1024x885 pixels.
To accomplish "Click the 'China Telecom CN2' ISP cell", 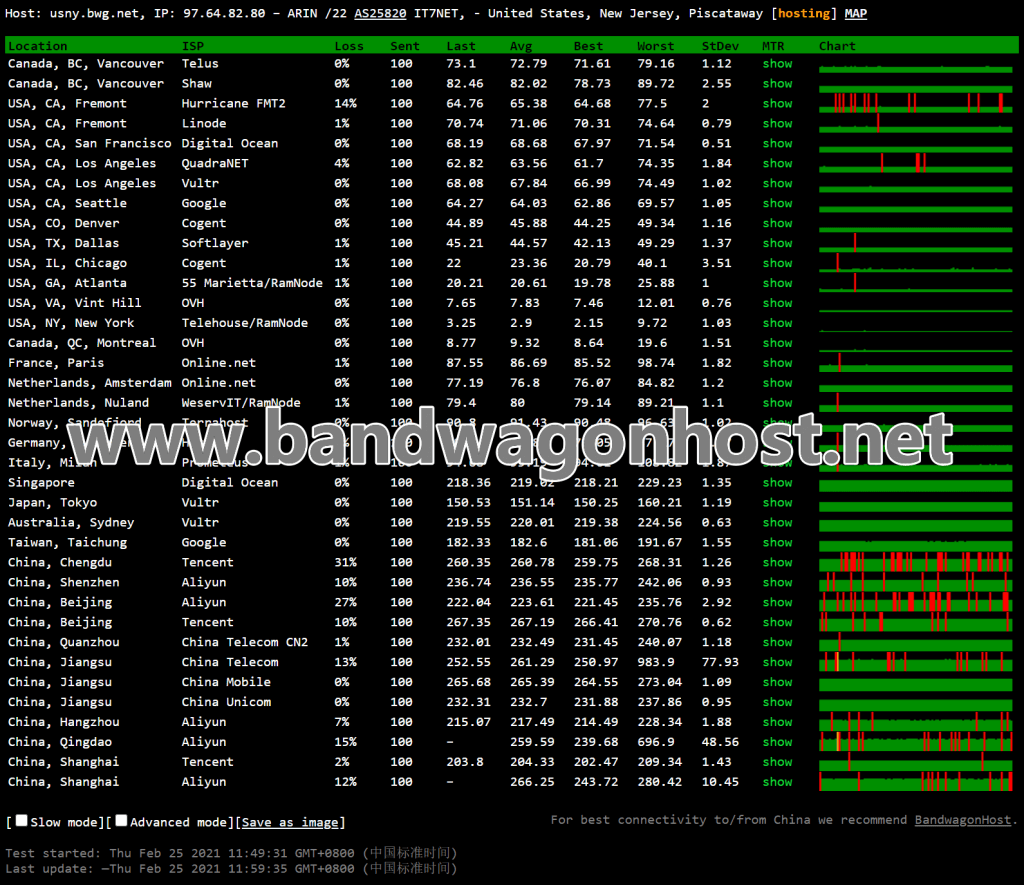I will tap(244, 642).
